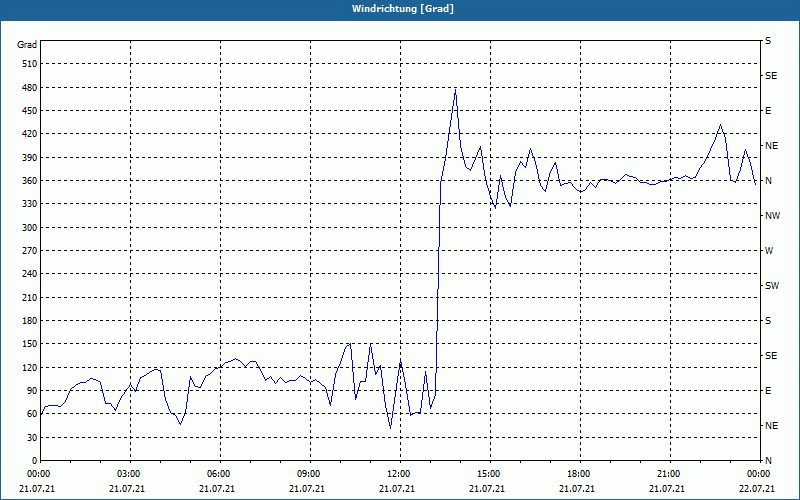Screen dimensions: 800x500
Task: Click the 420 value on left axis
Action: tap(30, 134)
